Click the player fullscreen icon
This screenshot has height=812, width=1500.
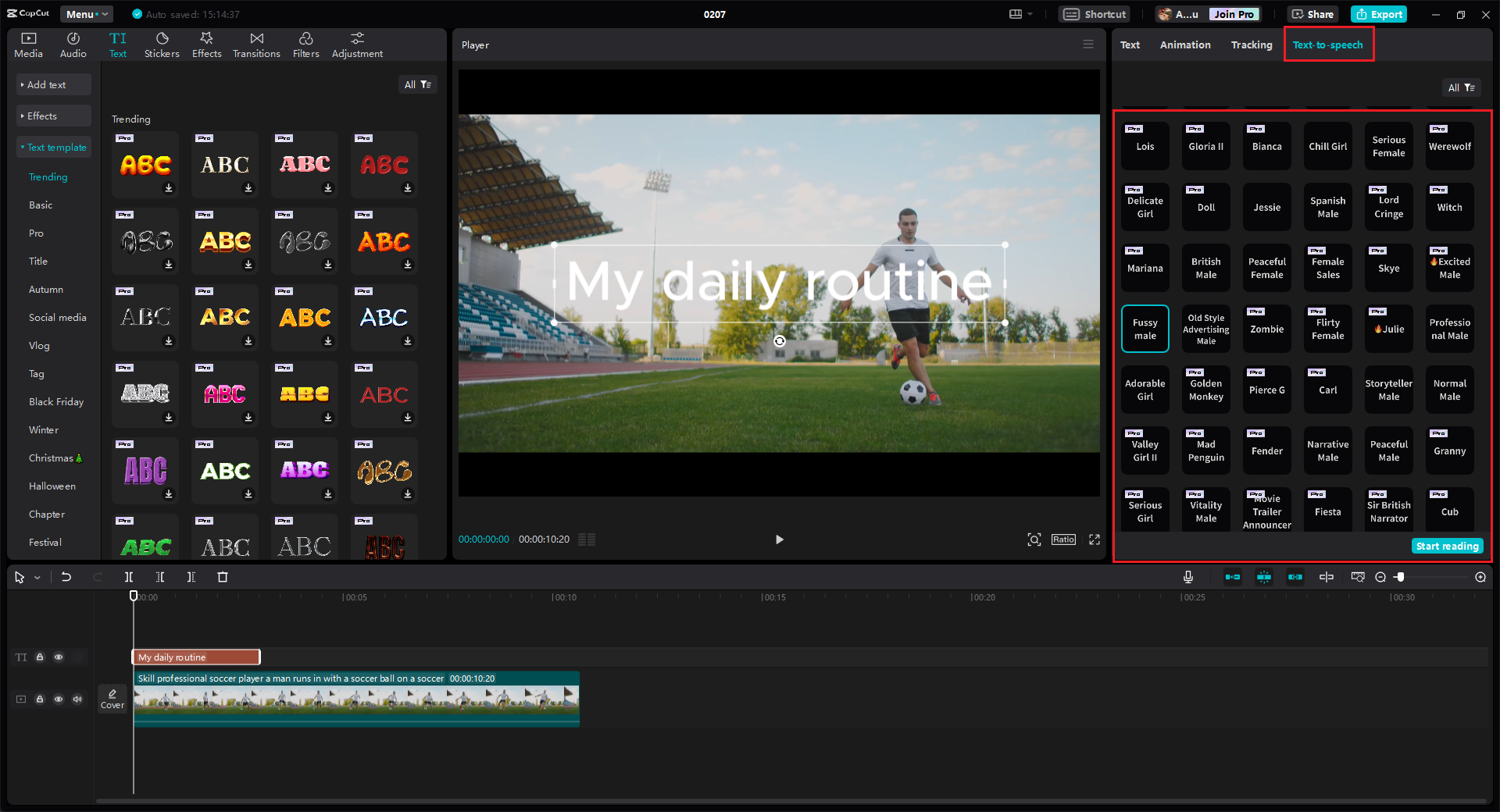click(x=1095, y=540)
